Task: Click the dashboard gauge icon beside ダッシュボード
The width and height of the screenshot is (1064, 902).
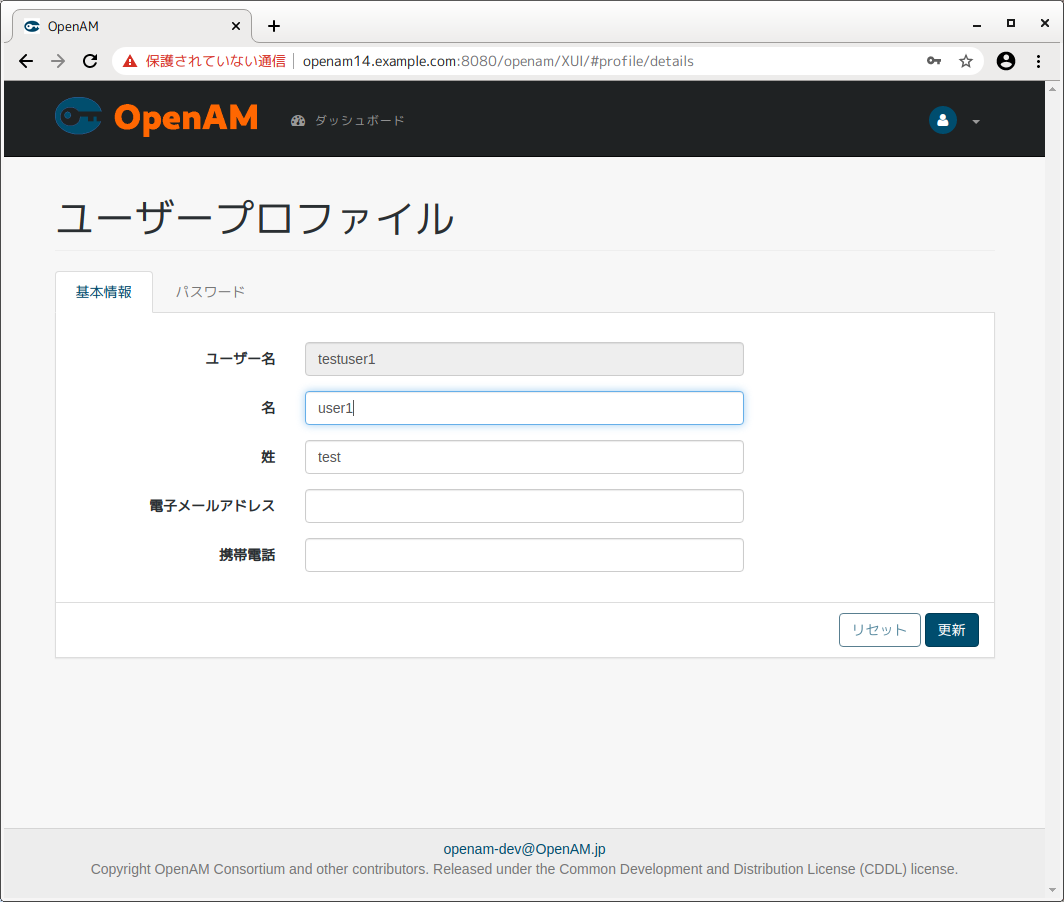Action: click(298, 119)
